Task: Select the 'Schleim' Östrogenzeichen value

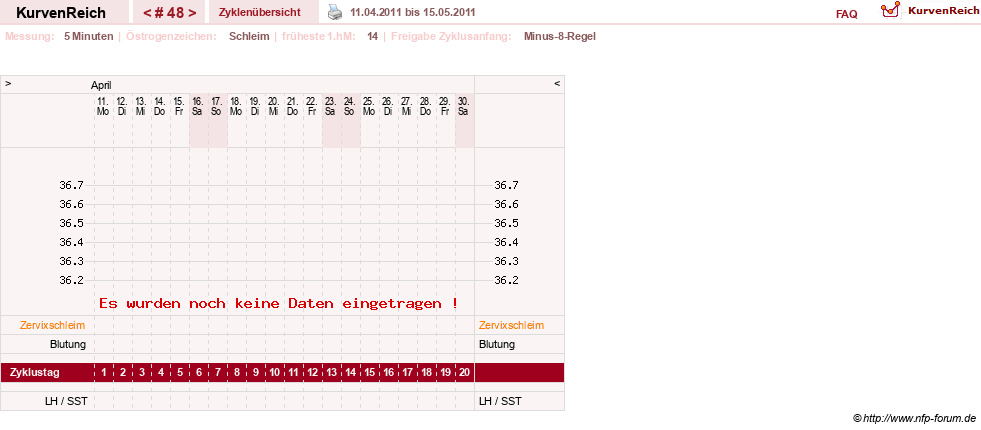Action: [249, 36]
